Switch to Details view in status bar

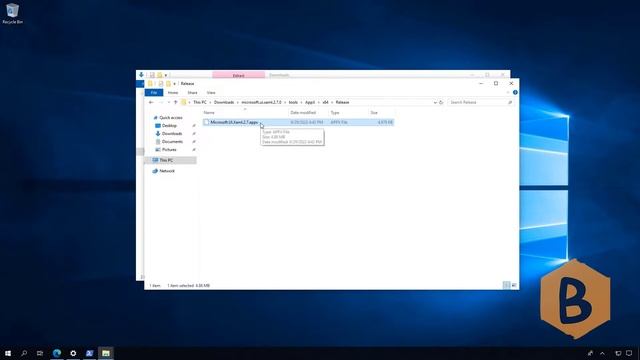tap(507, 285)
